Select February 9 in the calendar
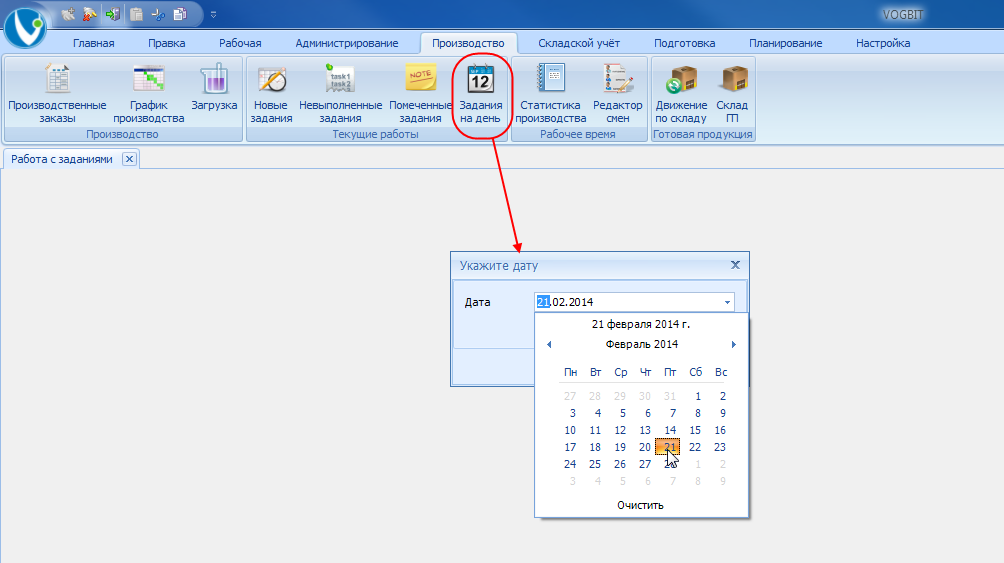This screenshot has width=1004, height=563. [723, 413]
